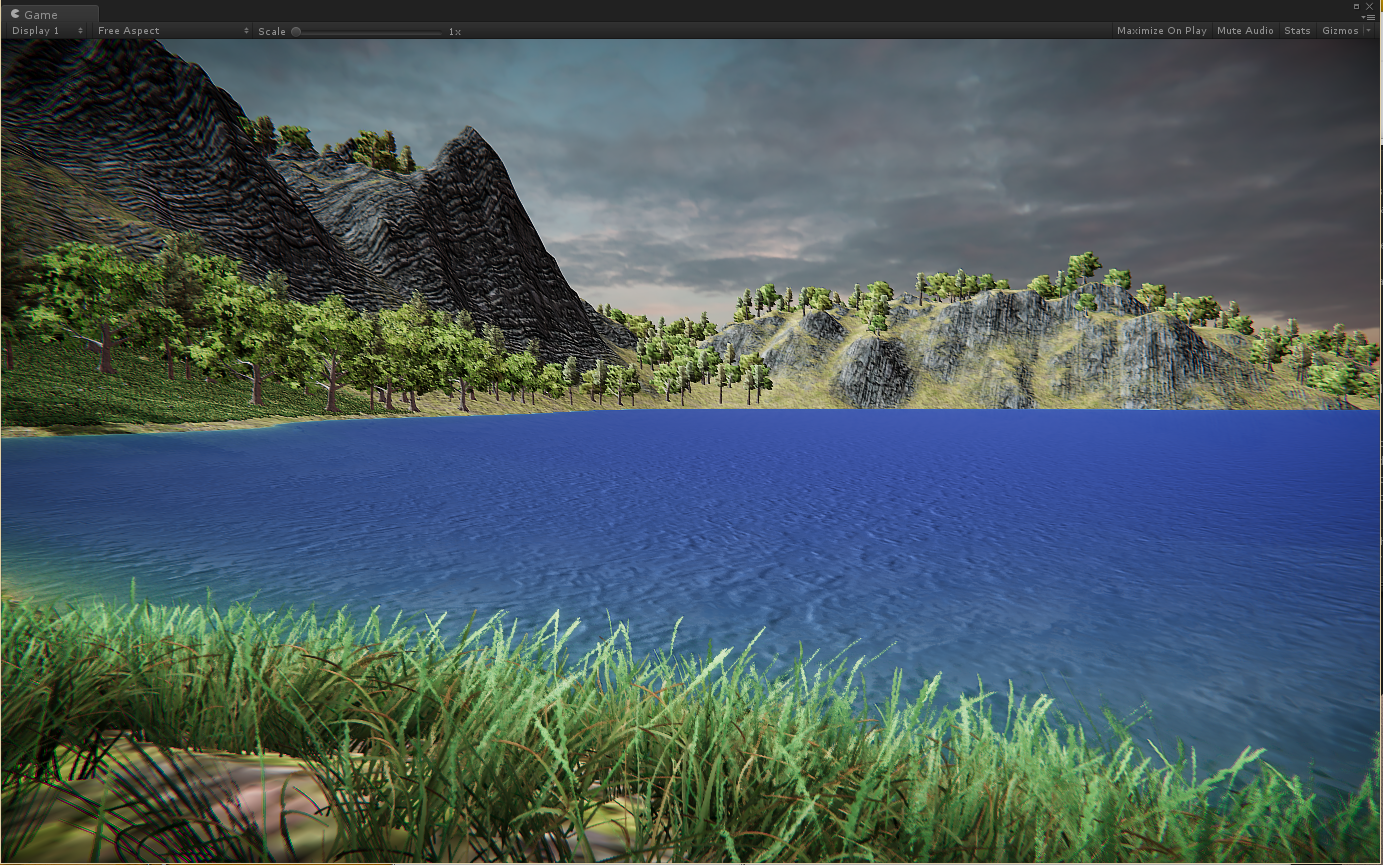Toggle the Stats overlay

[1297, 31]
